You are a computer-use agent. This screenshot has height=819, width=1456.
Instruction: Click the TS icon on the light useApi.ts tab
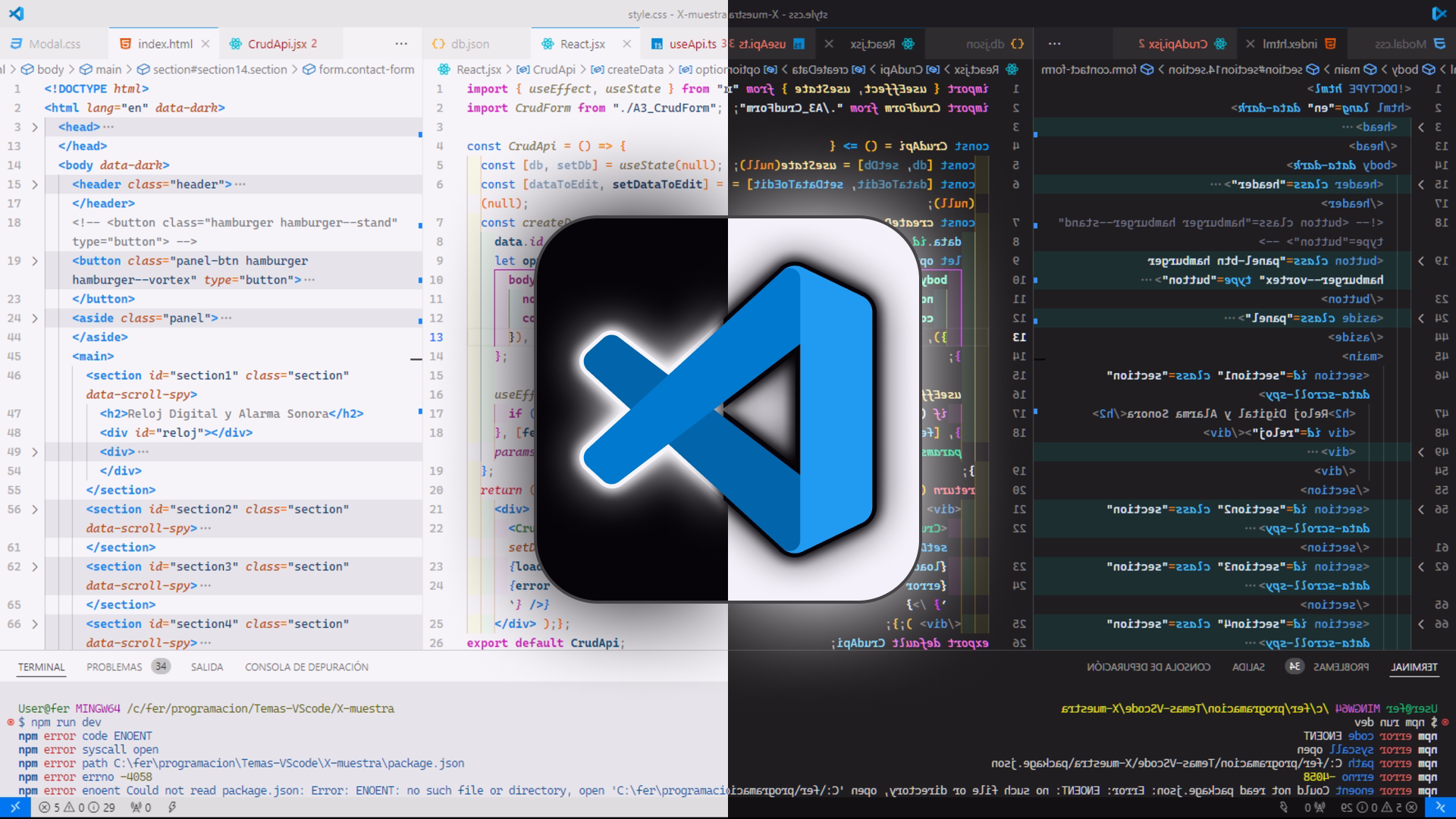657,44
